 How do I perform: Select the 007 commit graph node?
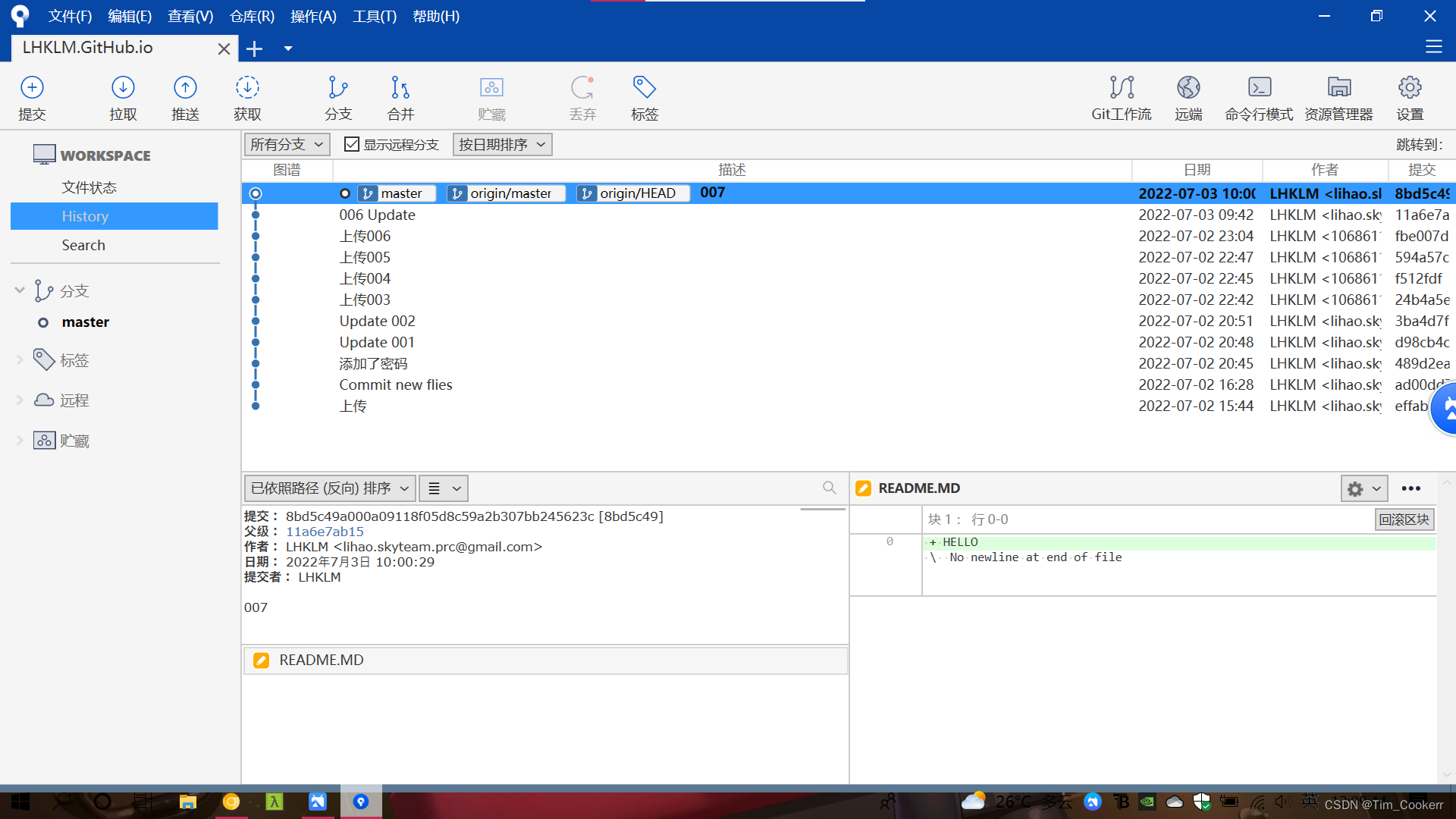[x=256, y=193]
